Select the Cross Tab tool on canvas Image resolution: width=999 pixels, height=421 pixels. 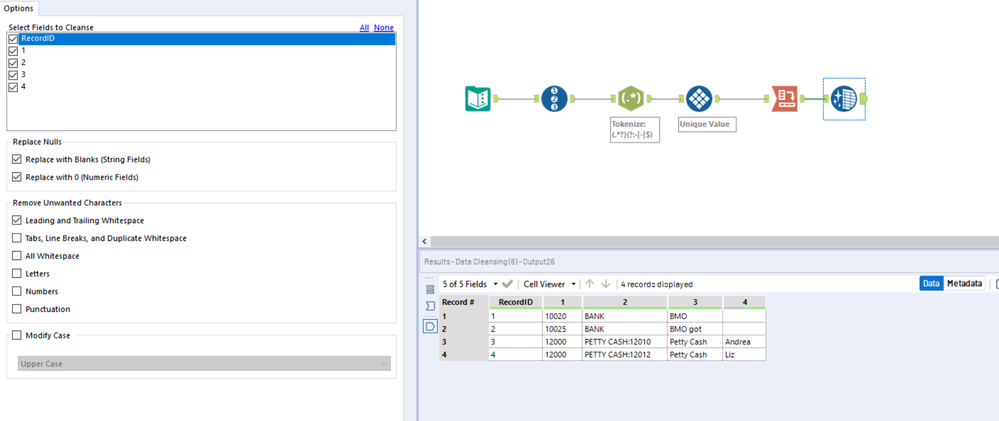pos(785,99)
